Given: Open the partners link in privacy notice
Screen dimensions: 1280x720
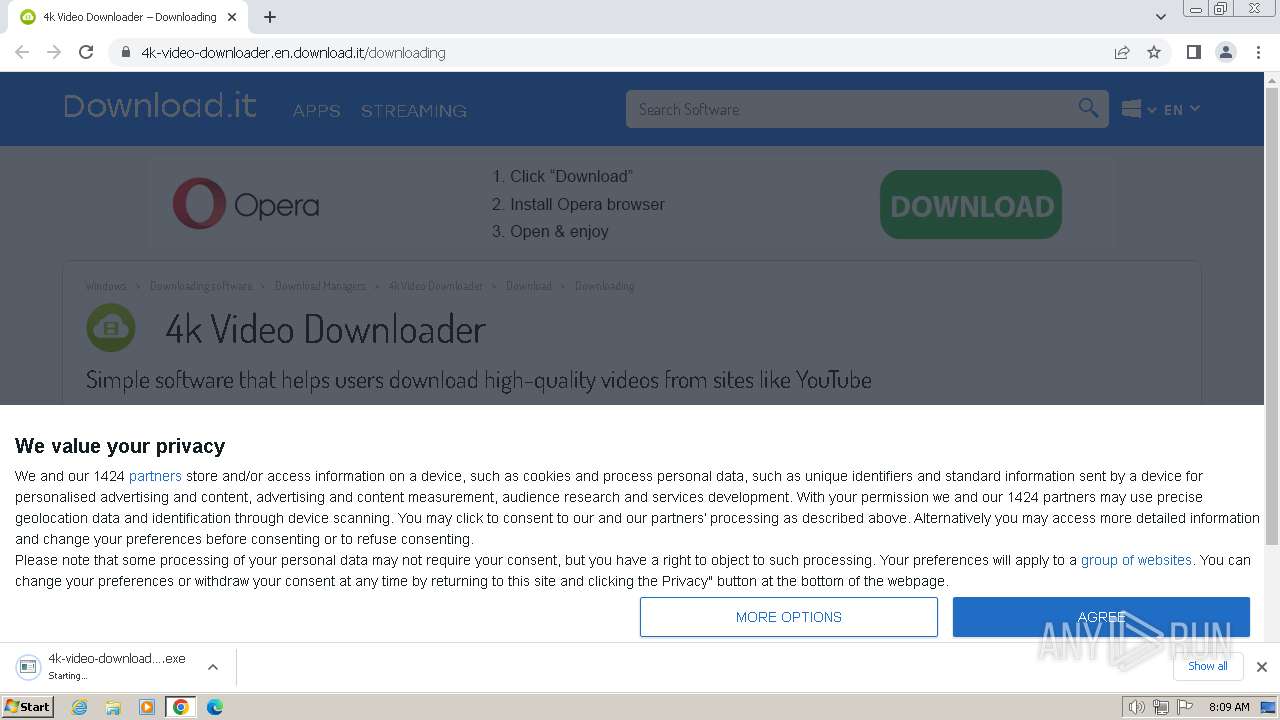Looking at the screenshot, I should (155, 476).
